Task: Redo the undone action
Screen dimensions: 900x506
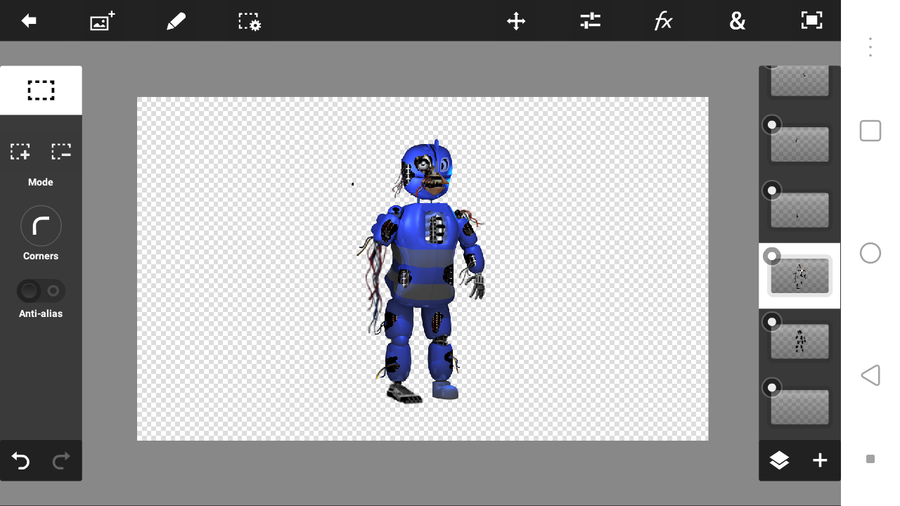Action: (x=61, y=461)
